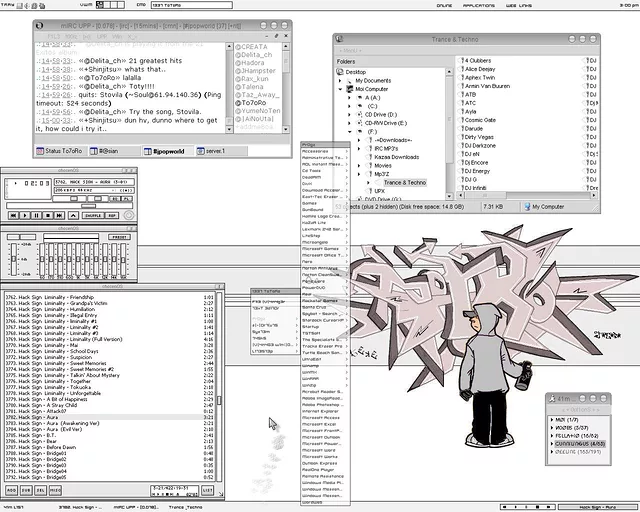Toggle Shuffle in Winamp
Viewport: 640px width, 512px height.
point(93,215)
